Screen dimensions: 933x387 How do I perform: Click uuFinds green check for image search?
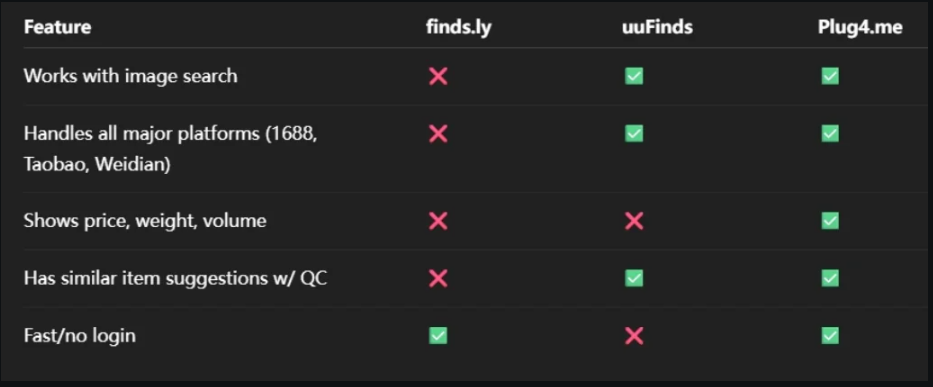coord(634,76)
